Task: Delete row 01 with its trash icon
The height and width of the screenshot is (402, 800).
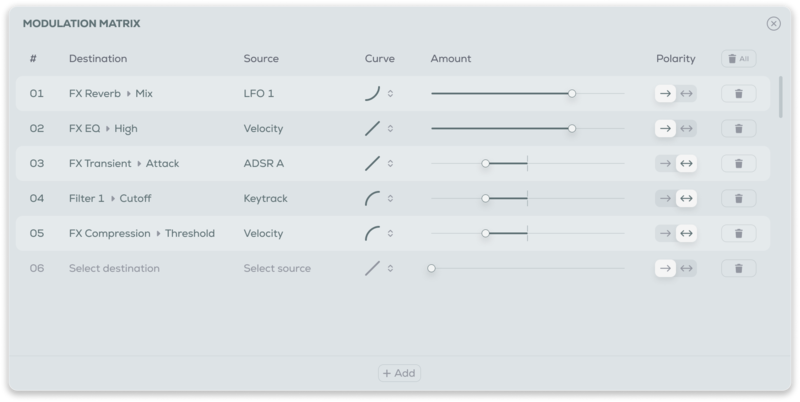Action: coord(738,94)
